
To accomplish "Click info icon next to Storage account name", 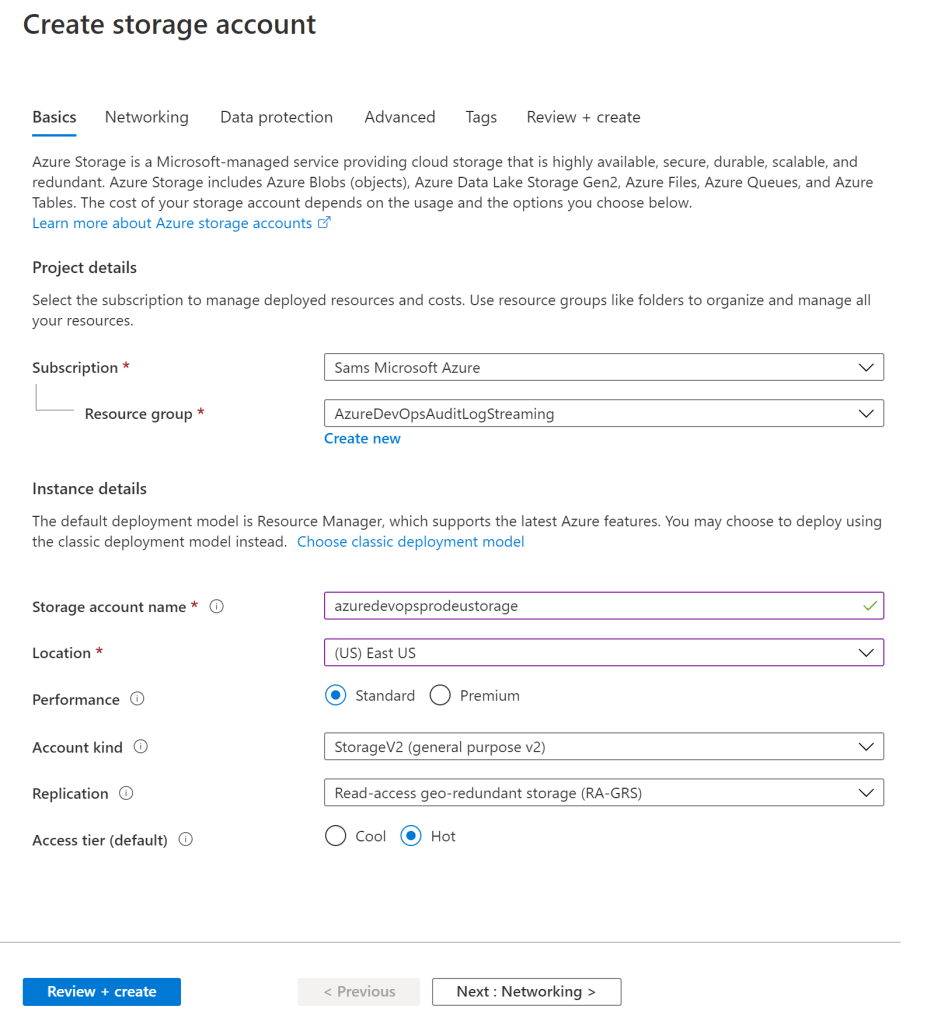I will coord(217,607).
